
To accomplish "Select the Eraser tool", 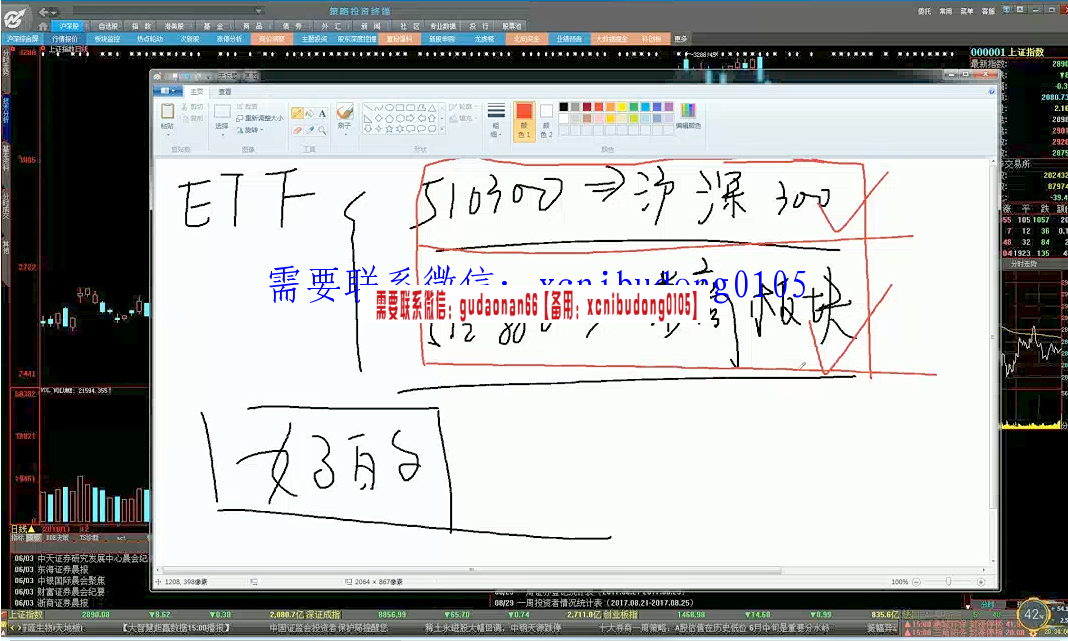I will 296,130.
